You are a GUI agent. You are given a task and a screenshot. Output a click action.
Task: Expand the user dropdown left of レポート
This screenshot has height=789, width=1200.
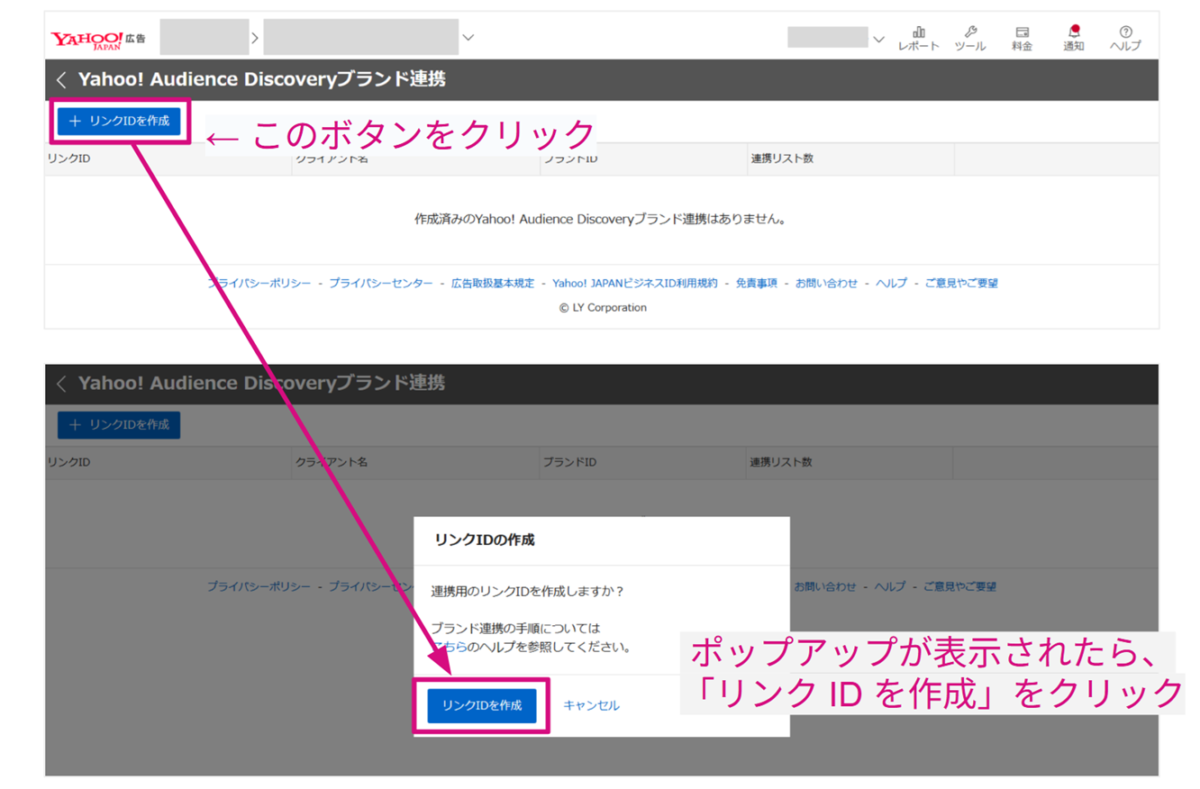[879, 40]
